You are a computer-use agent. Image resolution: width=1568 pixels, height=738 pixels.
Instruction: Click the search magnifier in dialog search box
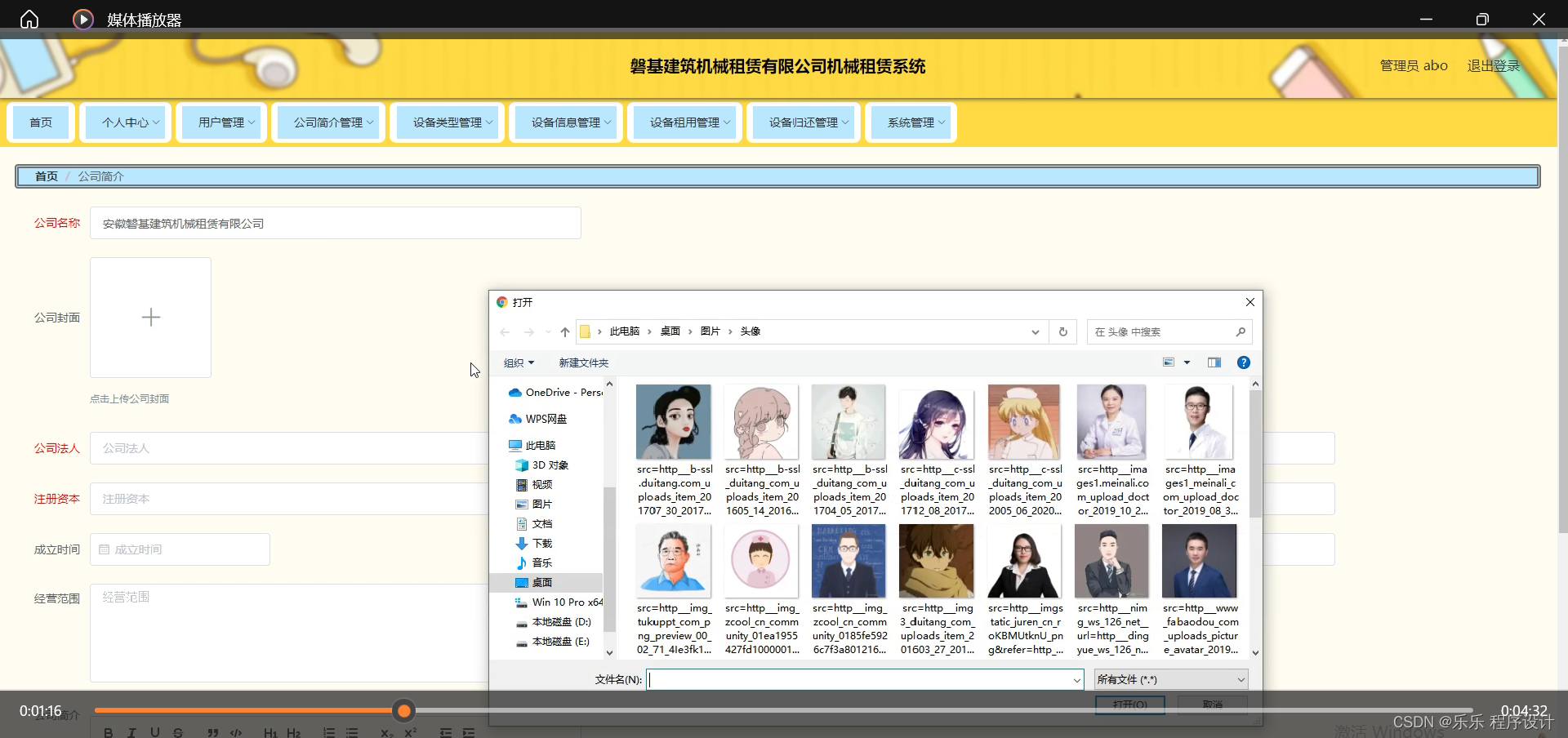(x=1241, y=331)
